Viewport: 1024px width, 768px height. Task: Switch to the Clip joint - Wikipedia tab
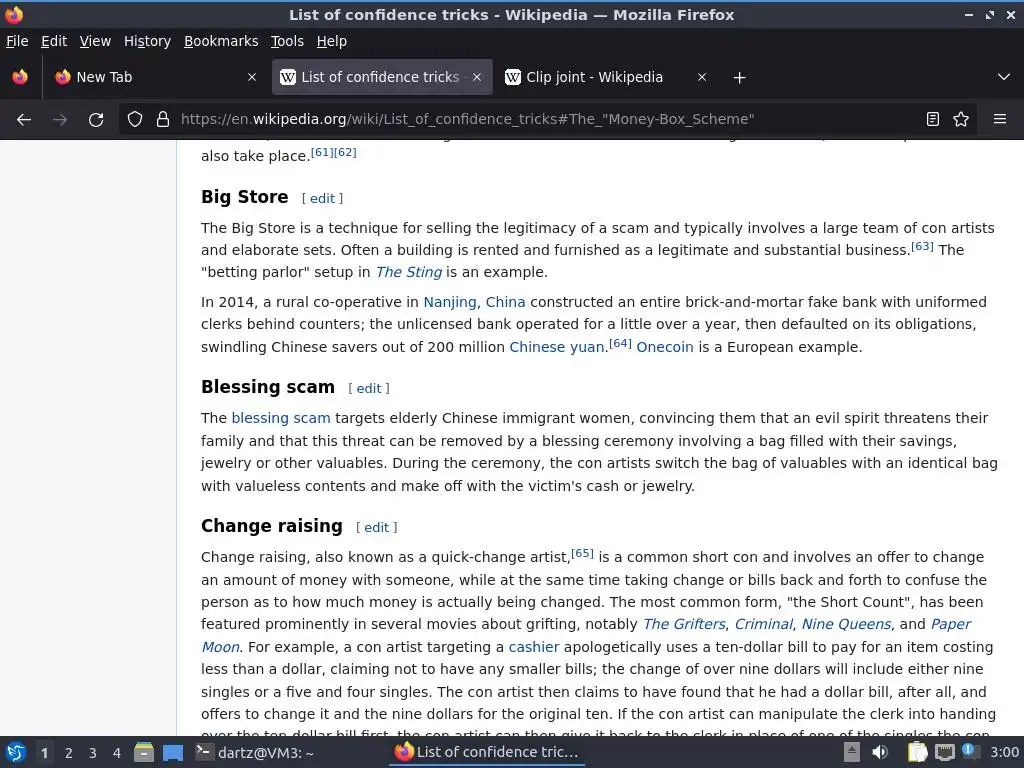click(x=606, y=77)
